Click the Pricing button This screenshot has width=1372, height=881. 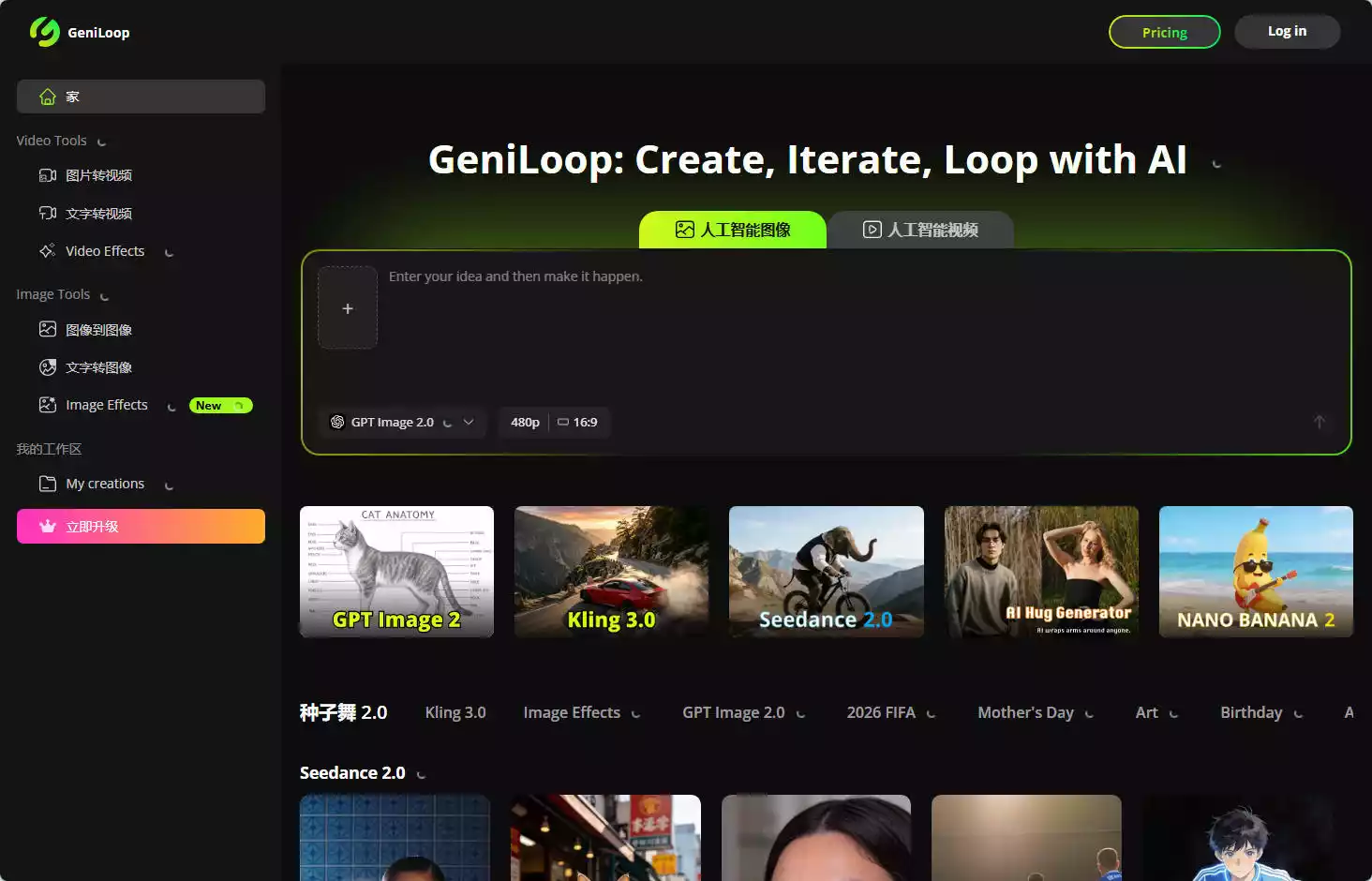[x=1165, y=32]
